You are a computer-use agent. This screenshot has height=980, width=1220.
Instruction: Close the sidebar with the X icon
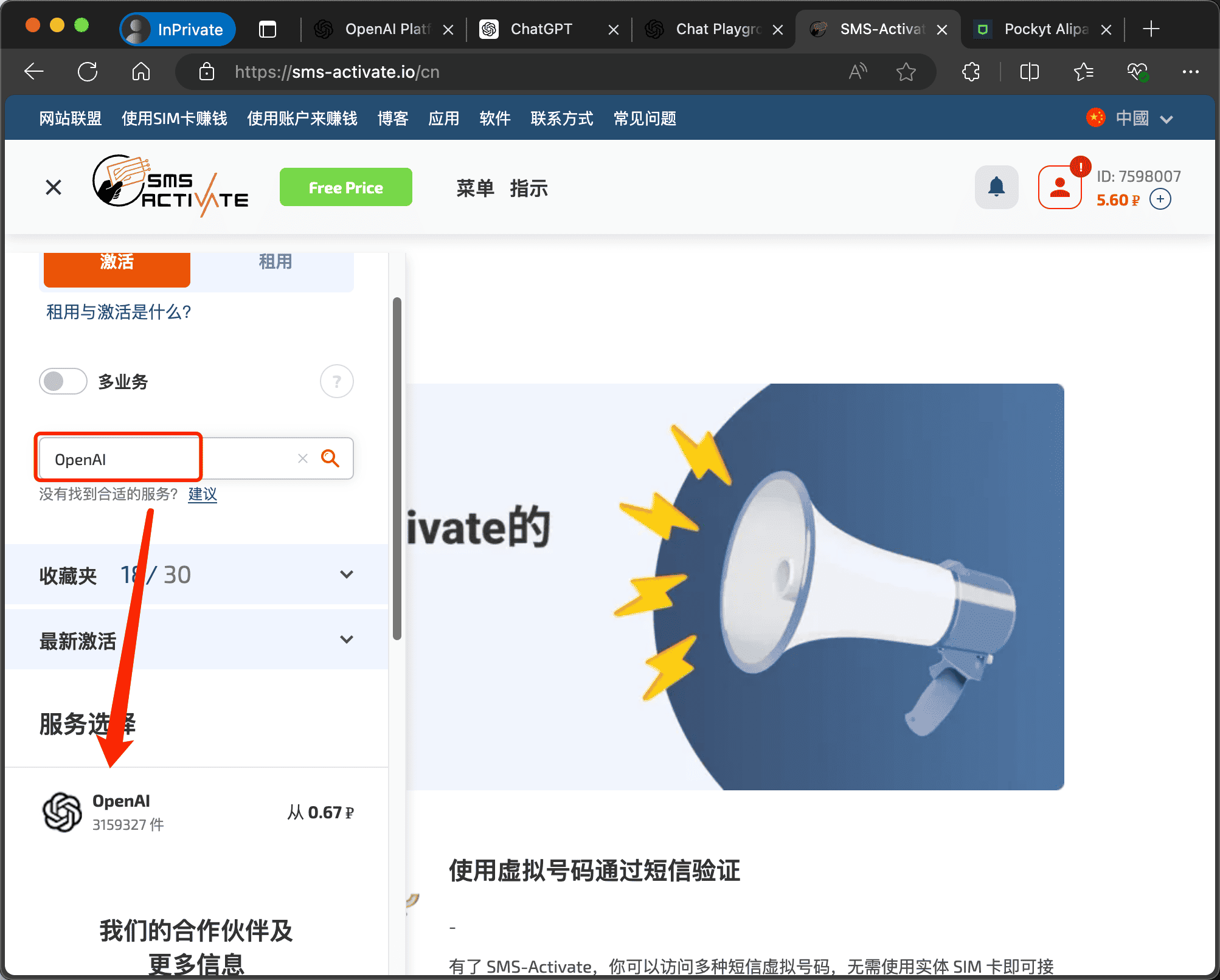coord(54,187)
